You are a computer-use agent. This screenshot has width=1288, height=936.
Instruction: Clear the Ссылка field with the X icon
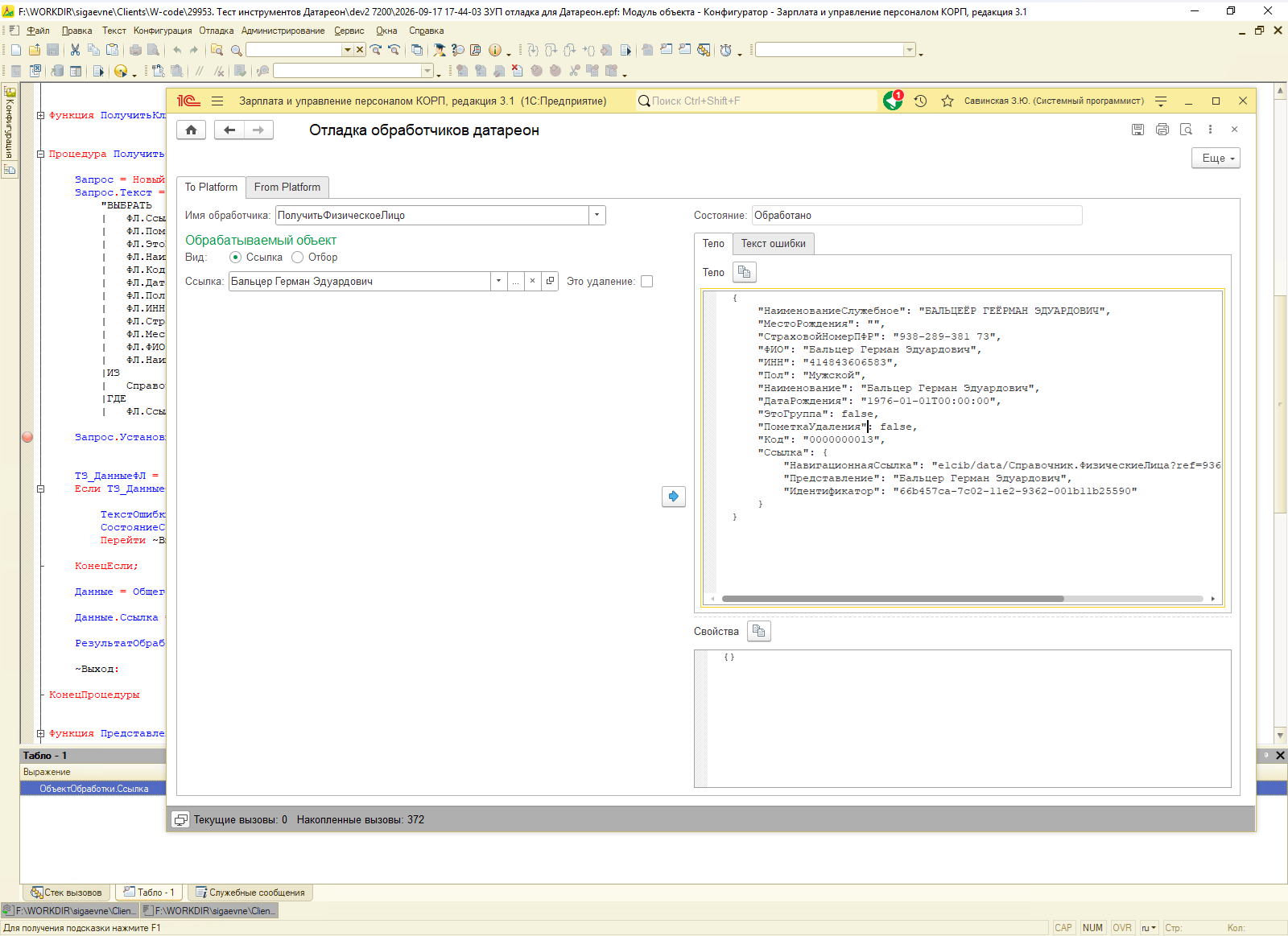point(532,281)
